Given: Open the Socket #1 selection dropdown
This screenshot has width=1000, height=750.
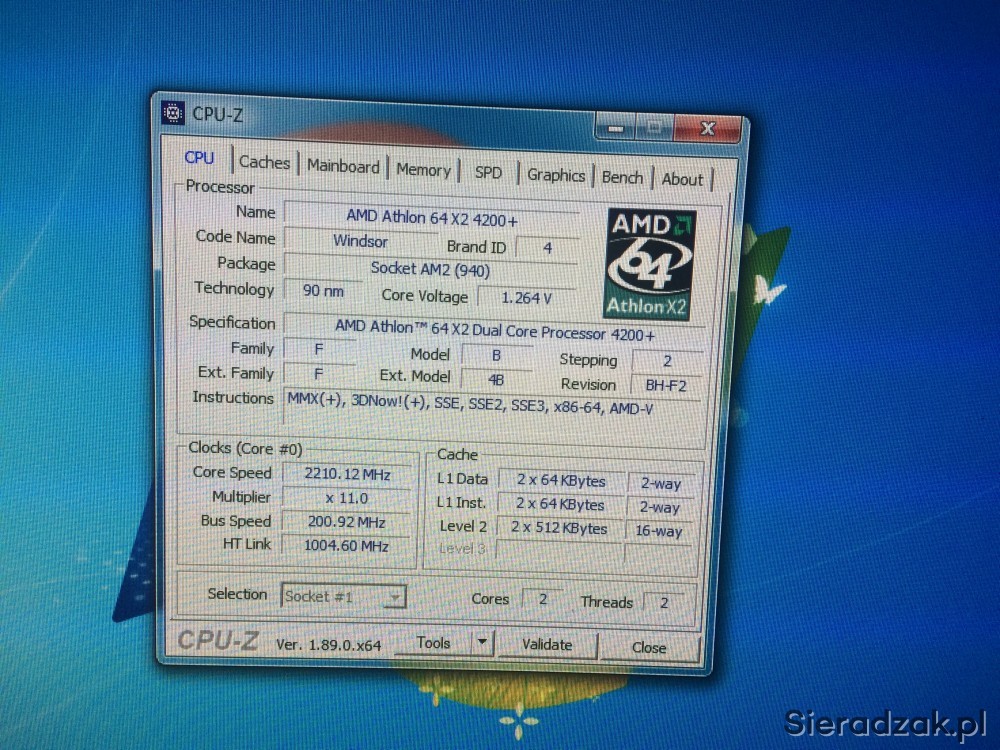Looking at the screenshot, I should point(343,597).
